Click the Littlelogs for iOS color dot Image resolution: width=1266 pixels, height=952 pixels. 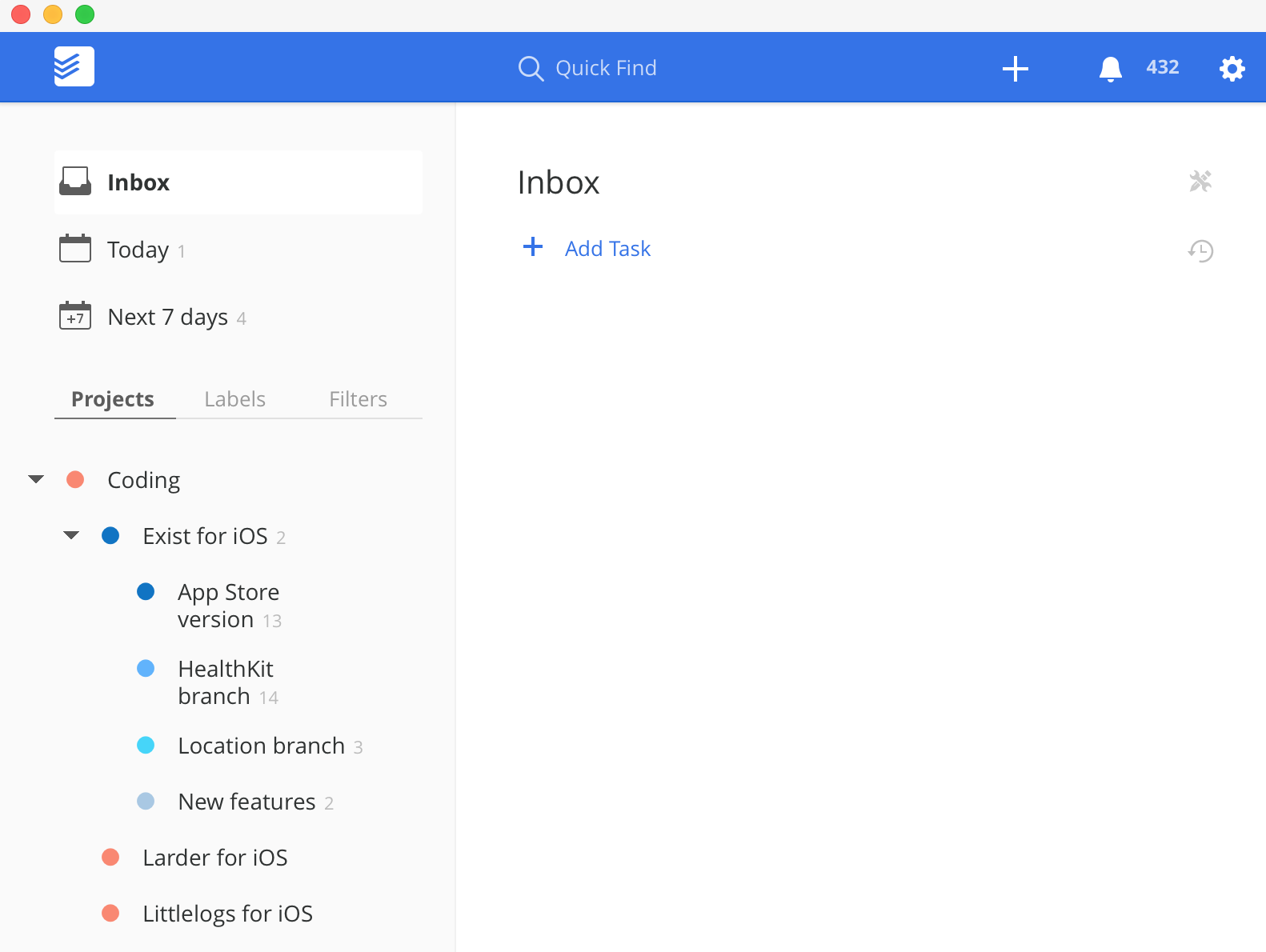coord(110,913)
